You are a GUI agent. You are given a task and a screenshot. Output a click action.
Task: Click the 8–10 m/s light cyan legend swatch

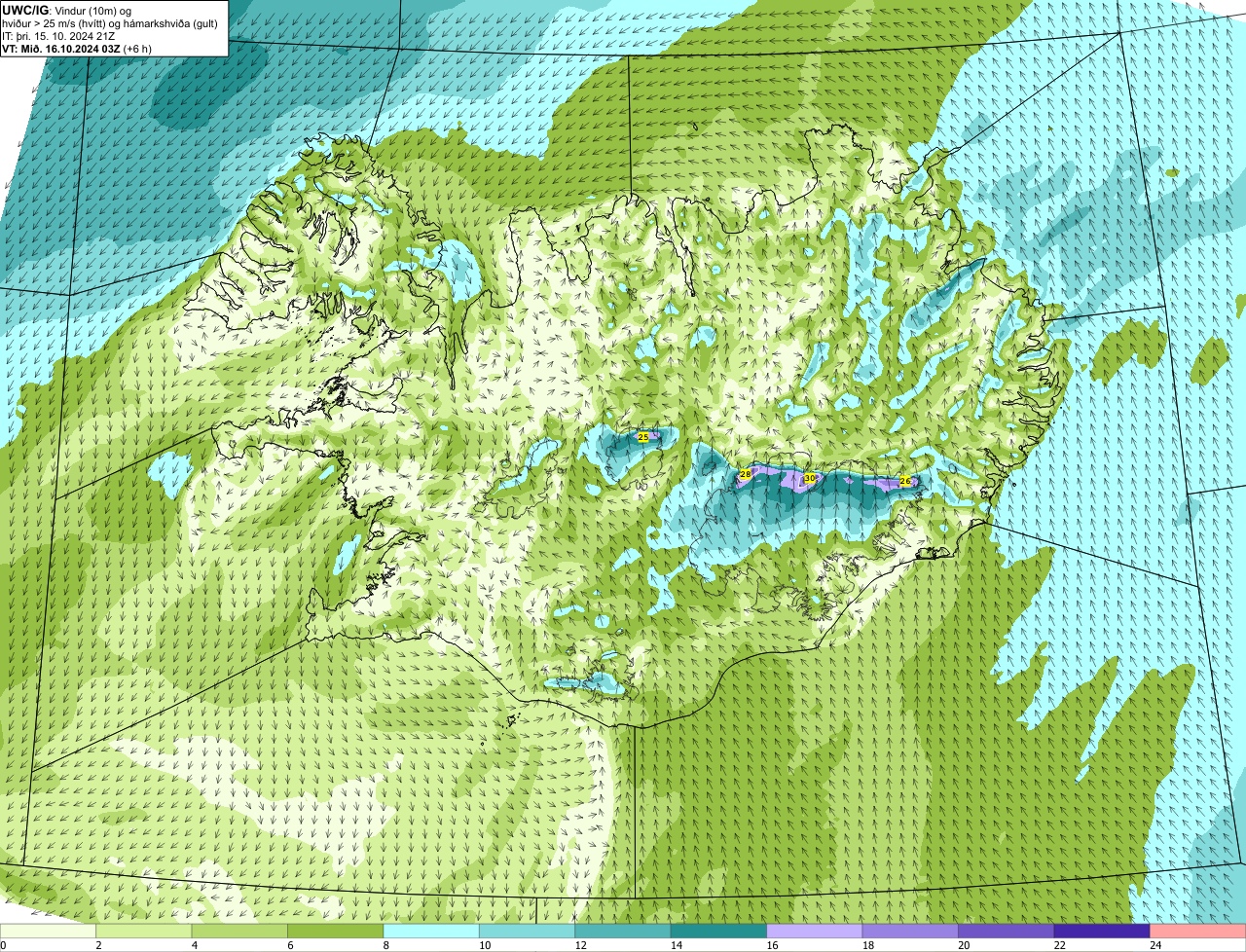tap(432, 931)
